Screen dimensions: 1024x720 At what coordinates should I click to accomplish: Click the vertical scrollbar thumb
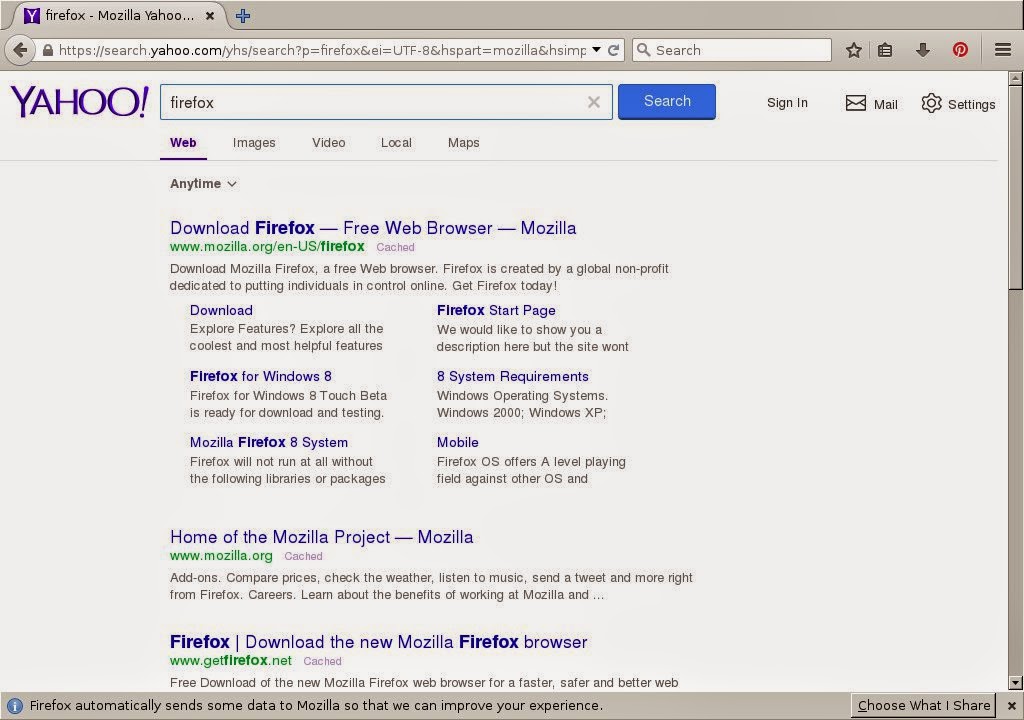click(1015, 188)
